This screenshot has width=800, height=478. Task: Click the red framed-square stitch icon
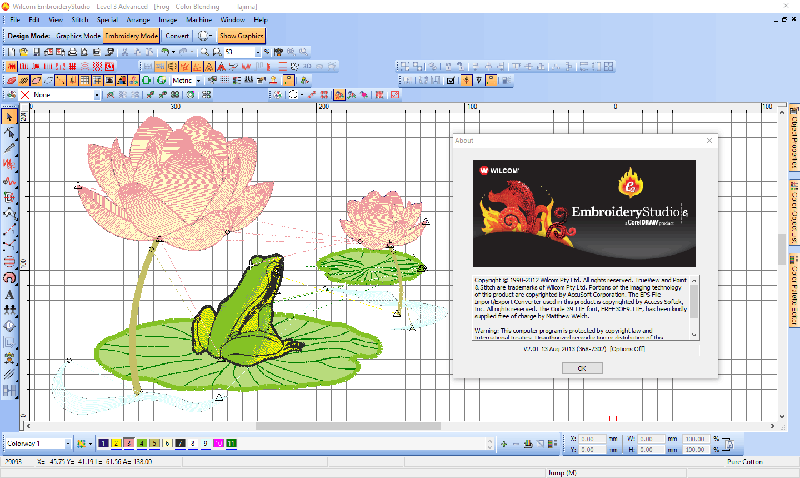pyautogui.click(x=109, y=66)
